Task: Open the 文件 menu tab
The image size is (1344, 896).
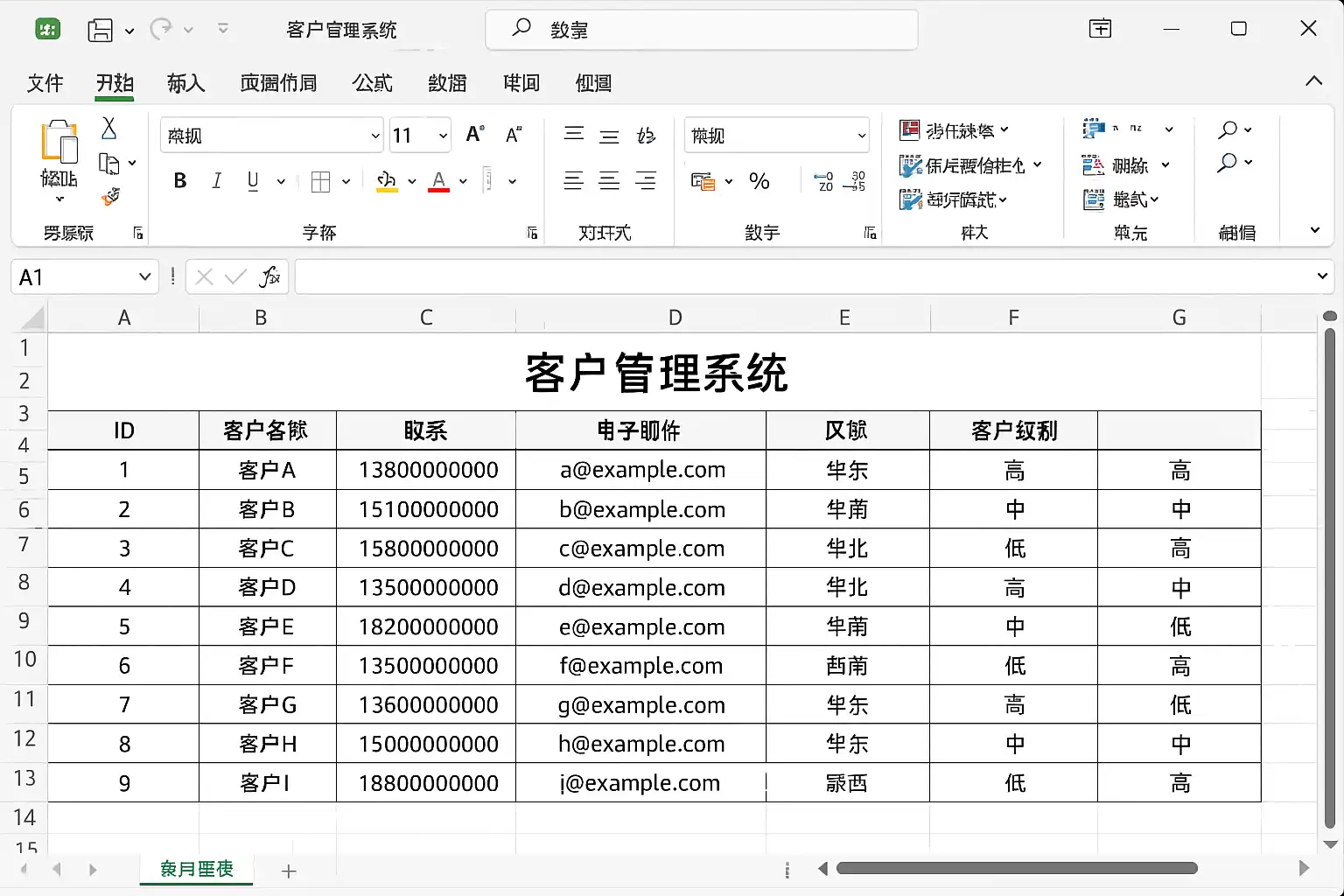Action: (x=45, y=83)
